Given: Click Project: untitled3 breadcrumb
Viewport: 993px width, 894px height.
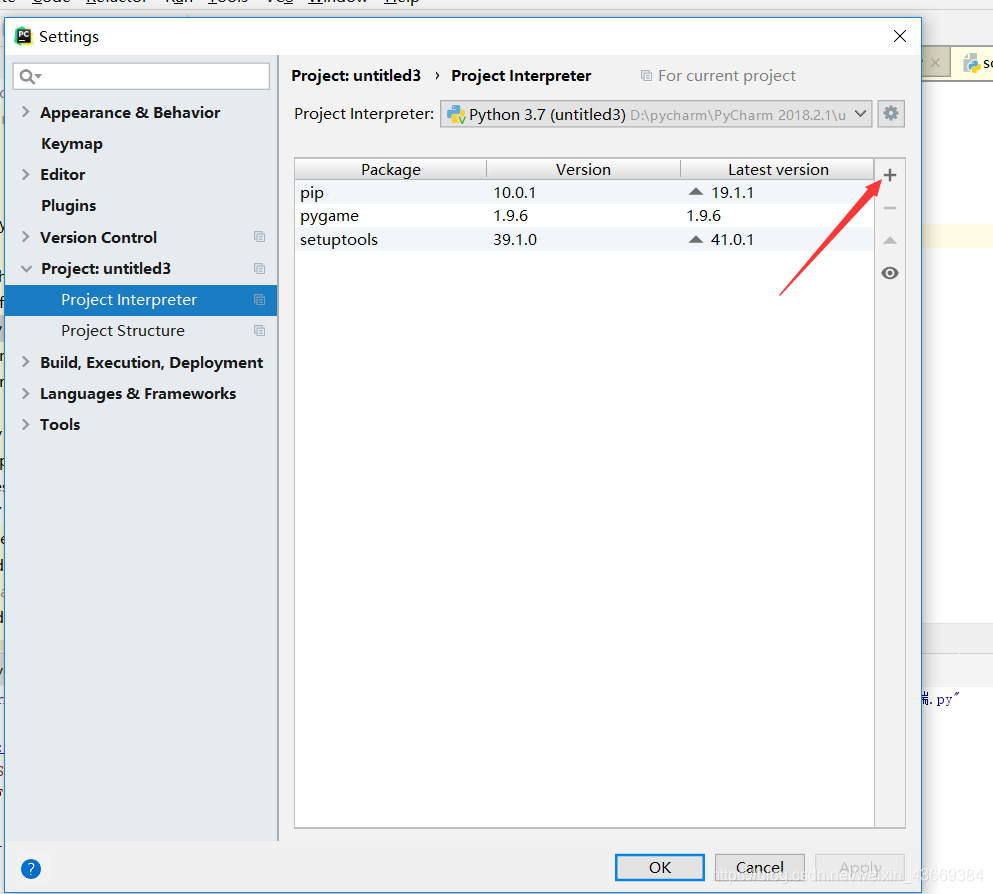Looking at the screenshot, I should pyautogui.click(x=356, y=76).
